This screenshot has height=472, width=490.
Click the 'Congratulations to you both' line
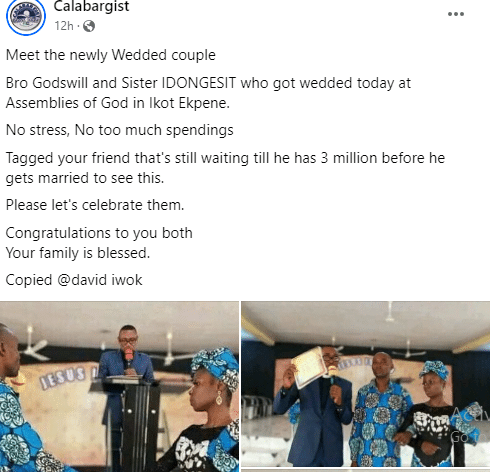click(x=99, y=233)
